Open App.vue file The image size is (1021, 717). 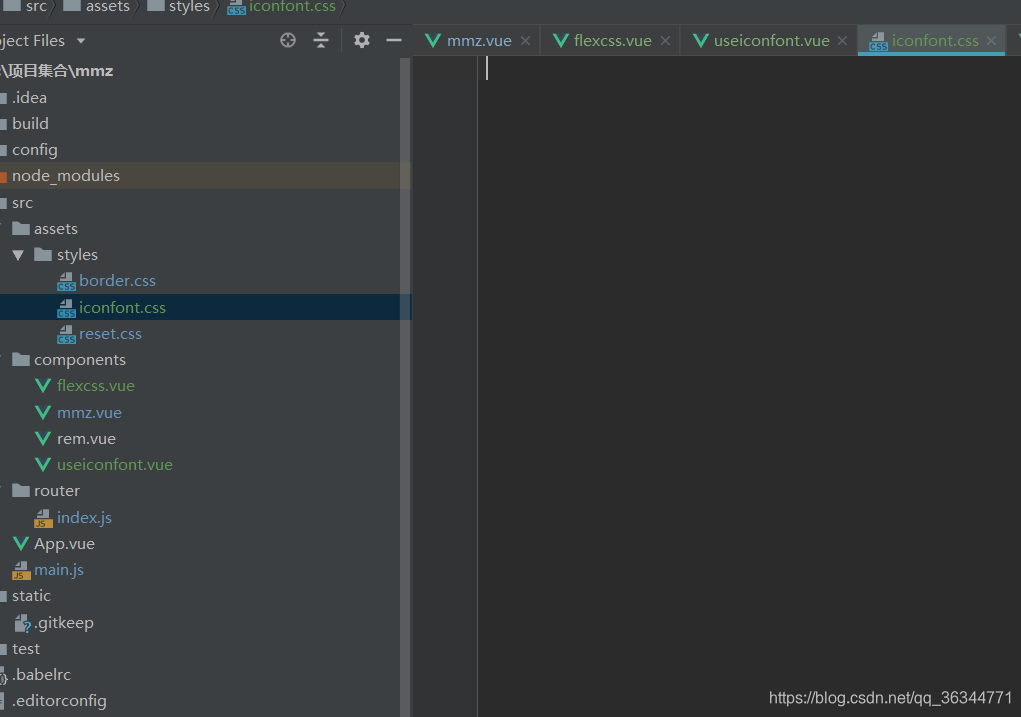64,544
